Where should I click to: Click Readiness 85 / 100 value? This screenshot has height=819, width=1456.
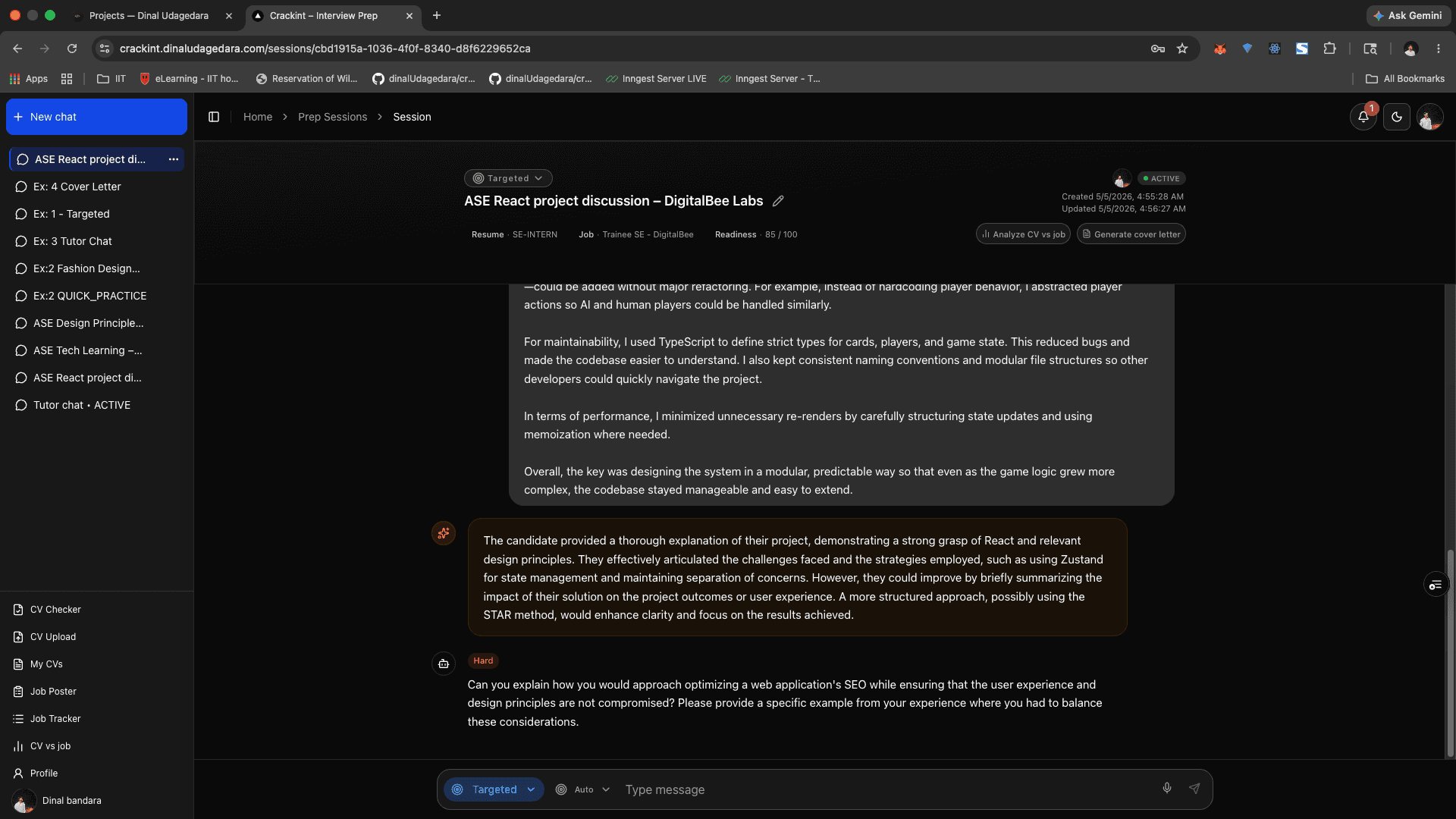pyautogui.click(x=781, y=234)
